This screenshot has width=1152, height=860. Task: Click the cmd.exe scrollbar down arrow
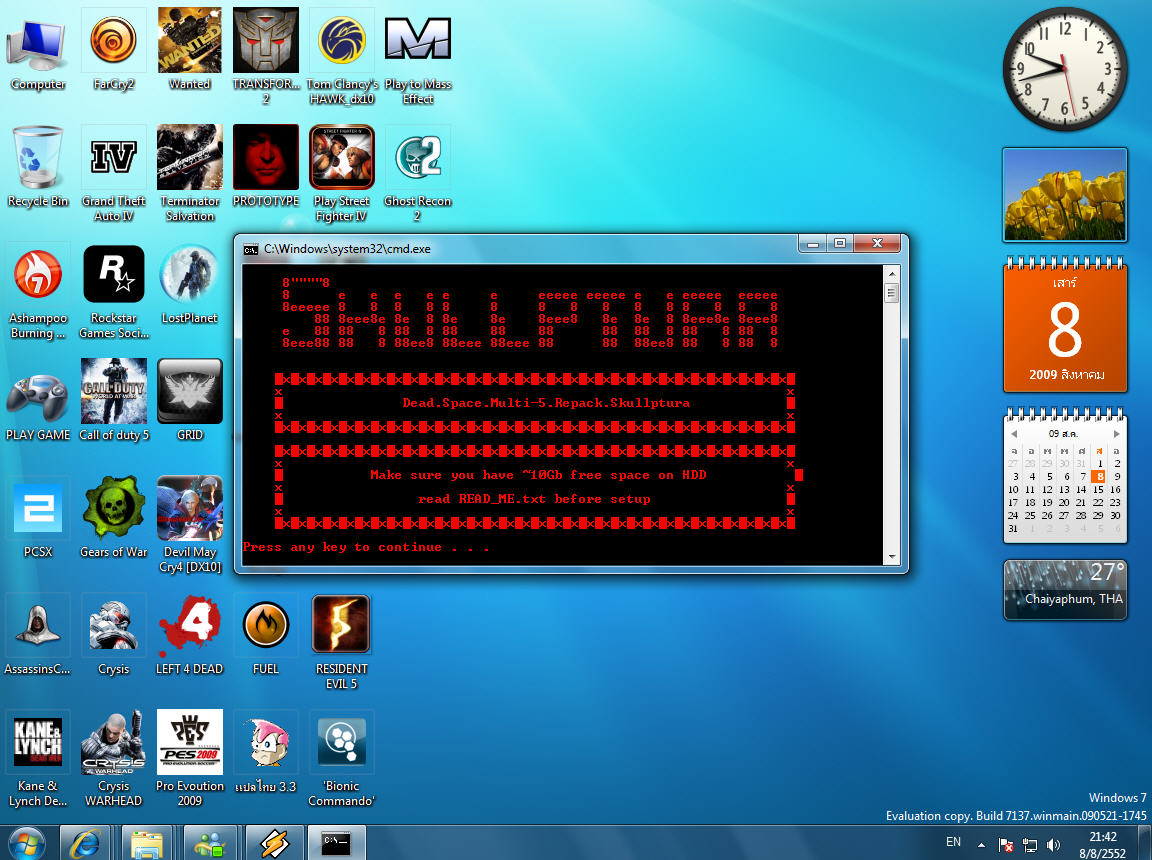(x=892, y=557)
